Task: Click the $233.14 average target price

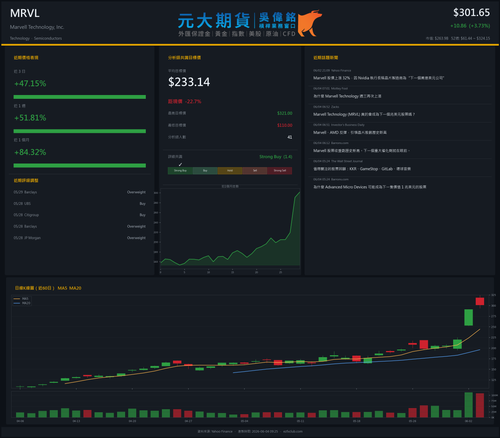Action: coord(189,82)
